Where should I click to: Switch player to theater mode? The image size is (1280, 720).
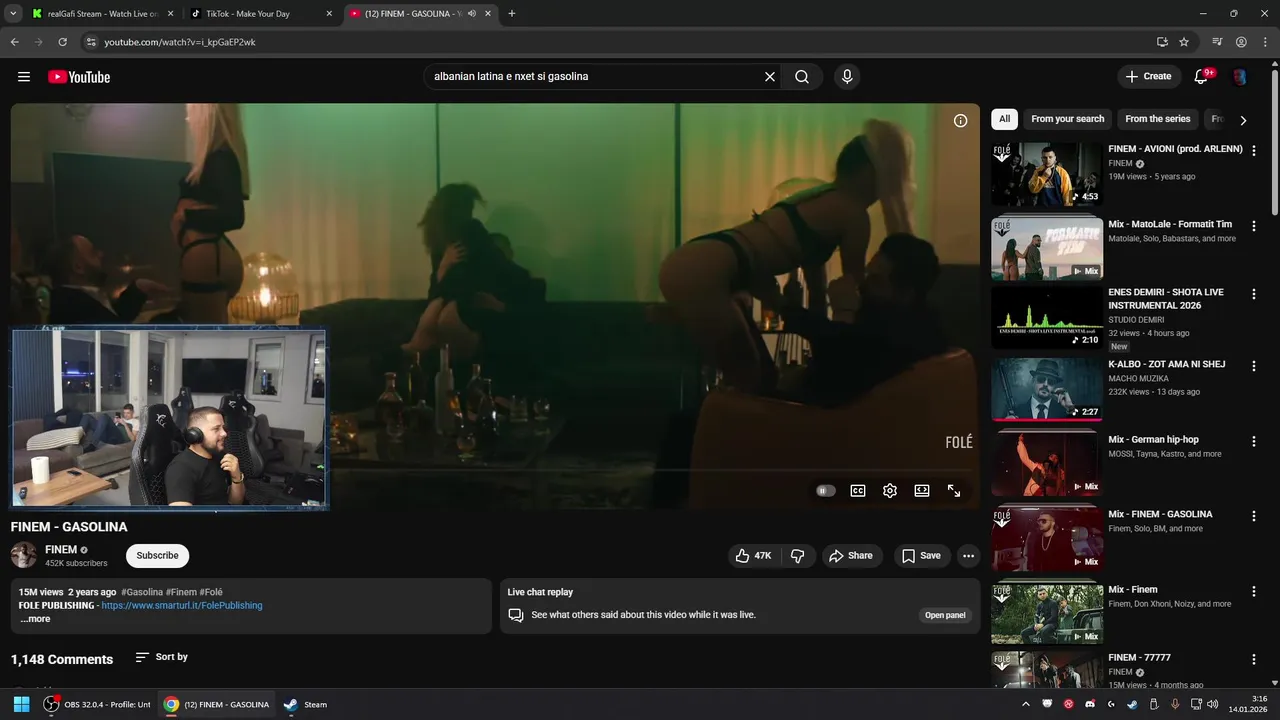tap(922, 491)
